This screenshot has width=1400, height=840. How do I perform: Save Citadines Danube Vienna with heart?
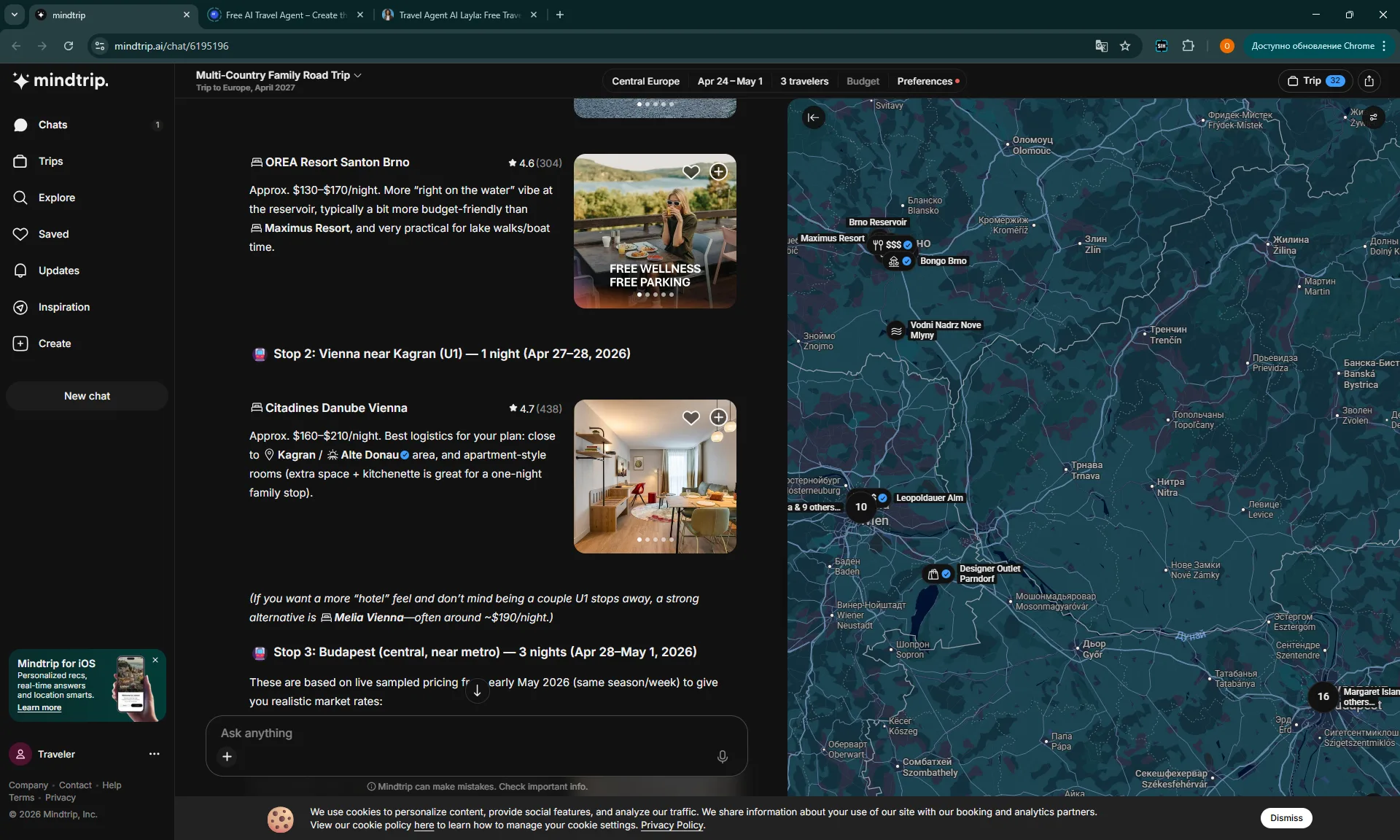(x=691, y=418)
